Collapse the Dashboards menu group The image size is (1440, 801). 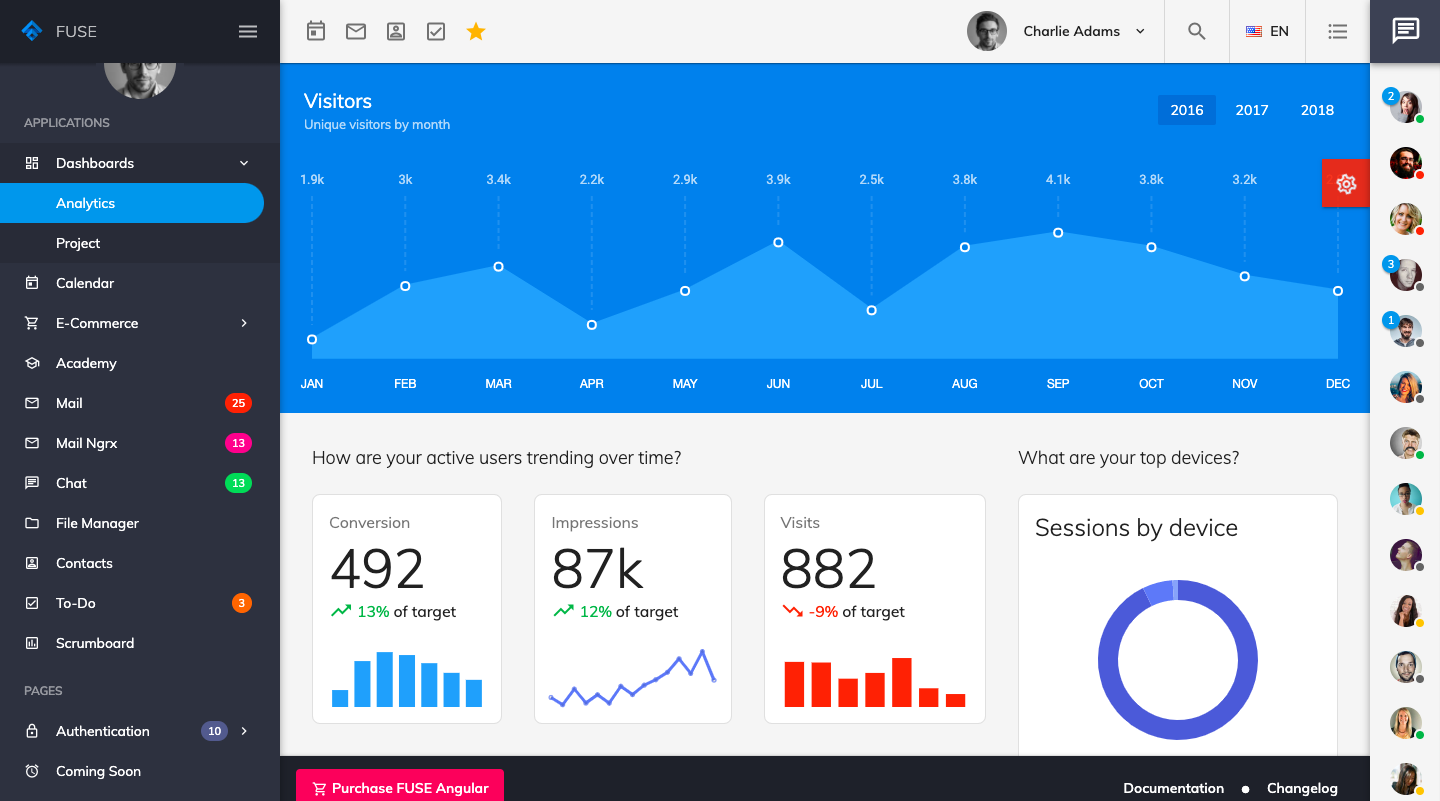click(x=140, y=163)
